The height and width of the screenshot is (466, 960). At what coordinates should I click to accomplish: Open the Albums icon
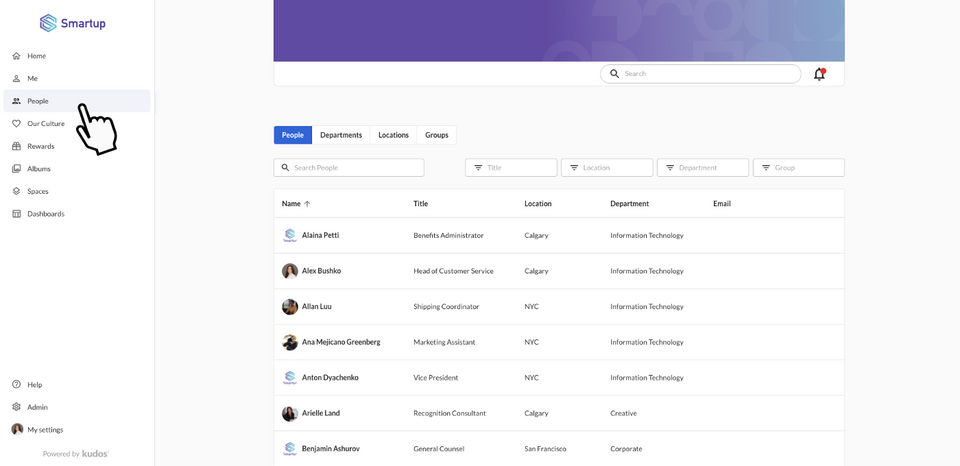click(17, 168)
